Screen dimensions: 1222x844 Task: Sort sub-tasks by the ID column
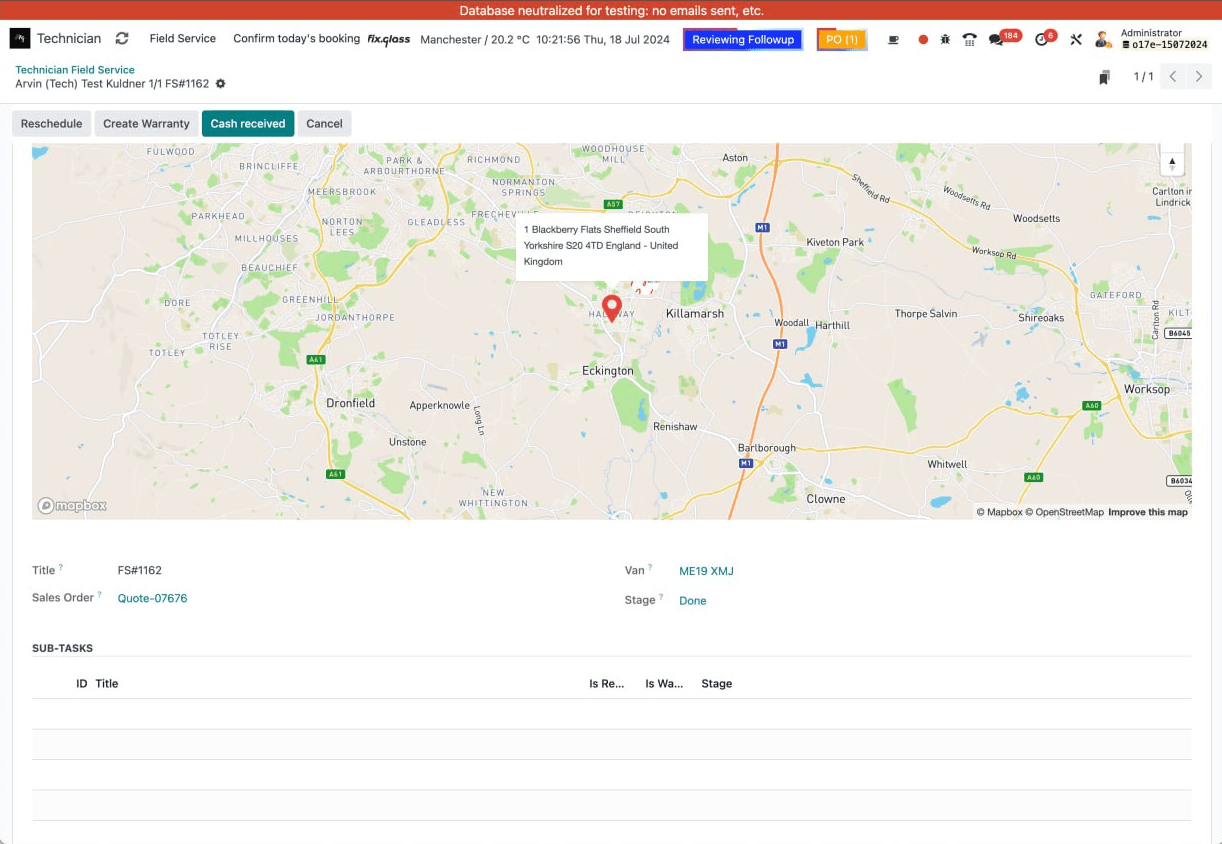pyautogui.click(x=82, y=684)
